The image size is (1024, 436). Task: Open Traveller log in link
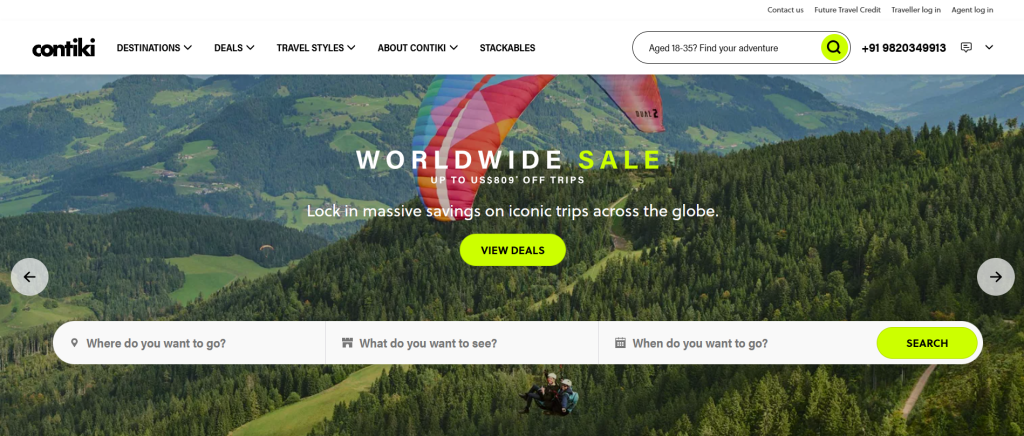[x=916, y=10]
